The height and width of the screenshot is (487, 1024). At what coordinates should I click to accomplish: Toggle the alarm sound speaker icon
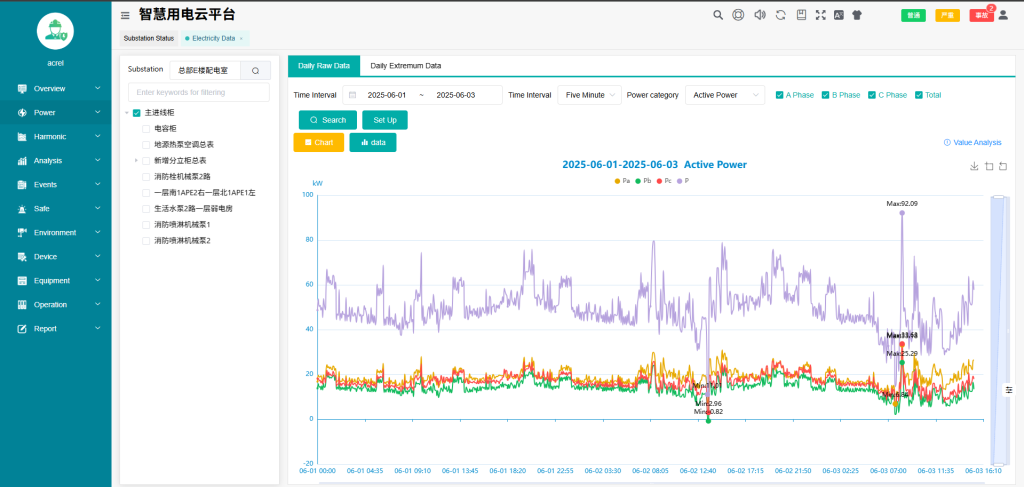coord(760,15)
